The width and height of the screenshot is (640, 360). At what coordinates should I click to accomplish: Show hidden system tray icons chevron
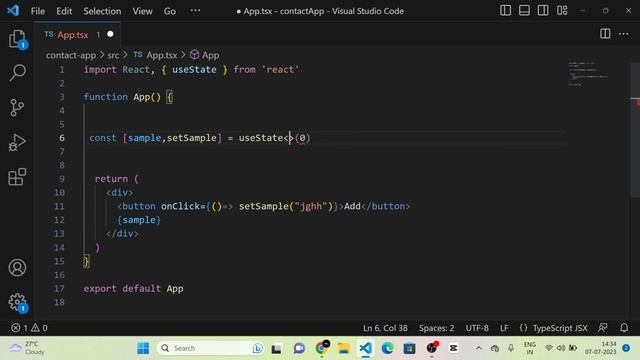[x=479, y=348]
